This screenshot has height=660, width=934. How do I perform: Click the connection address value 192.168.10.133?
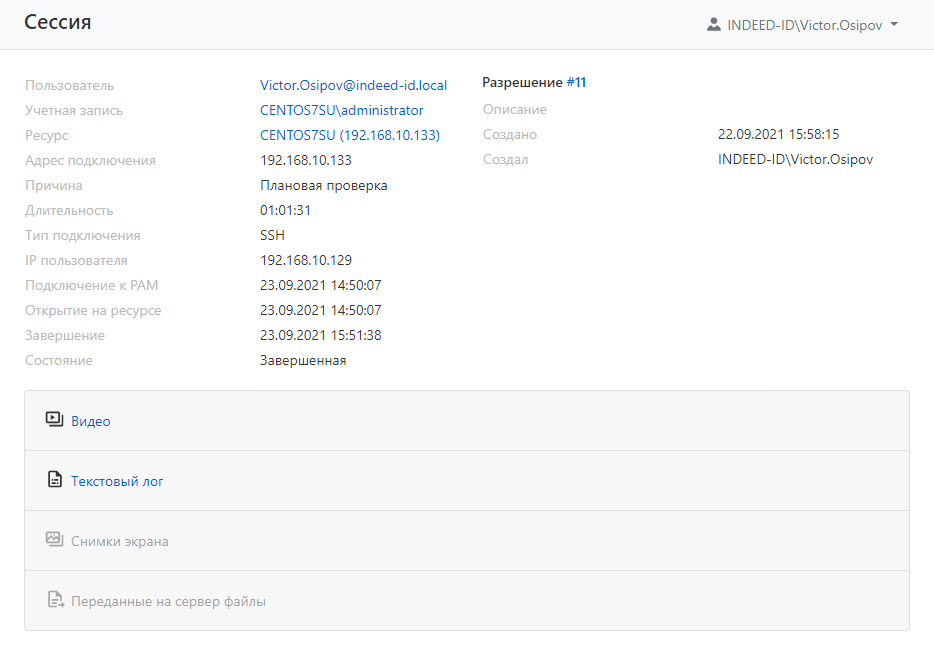305,160
